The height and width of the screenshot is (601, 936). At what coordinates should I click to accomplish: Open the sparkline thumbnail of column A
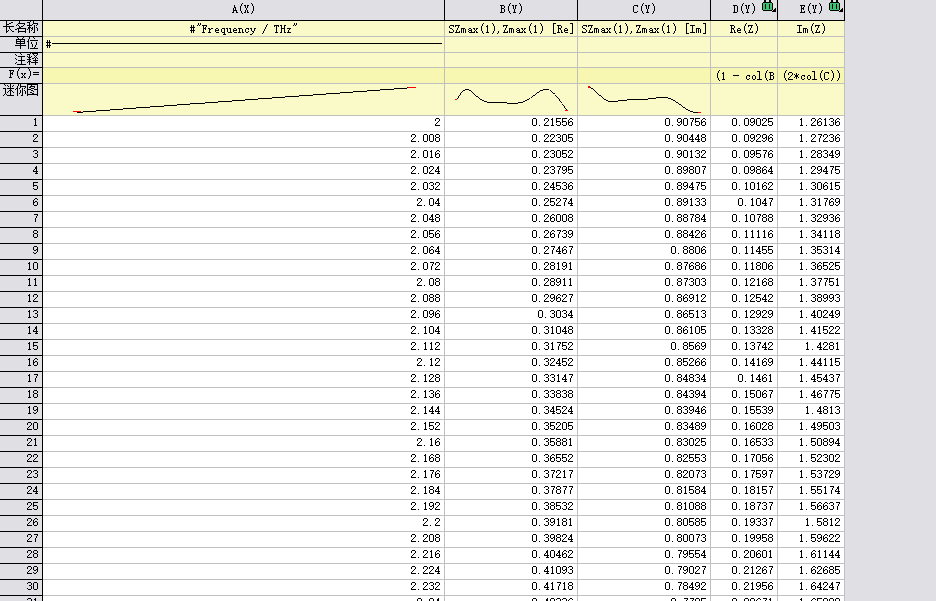(x=244, y=99)
